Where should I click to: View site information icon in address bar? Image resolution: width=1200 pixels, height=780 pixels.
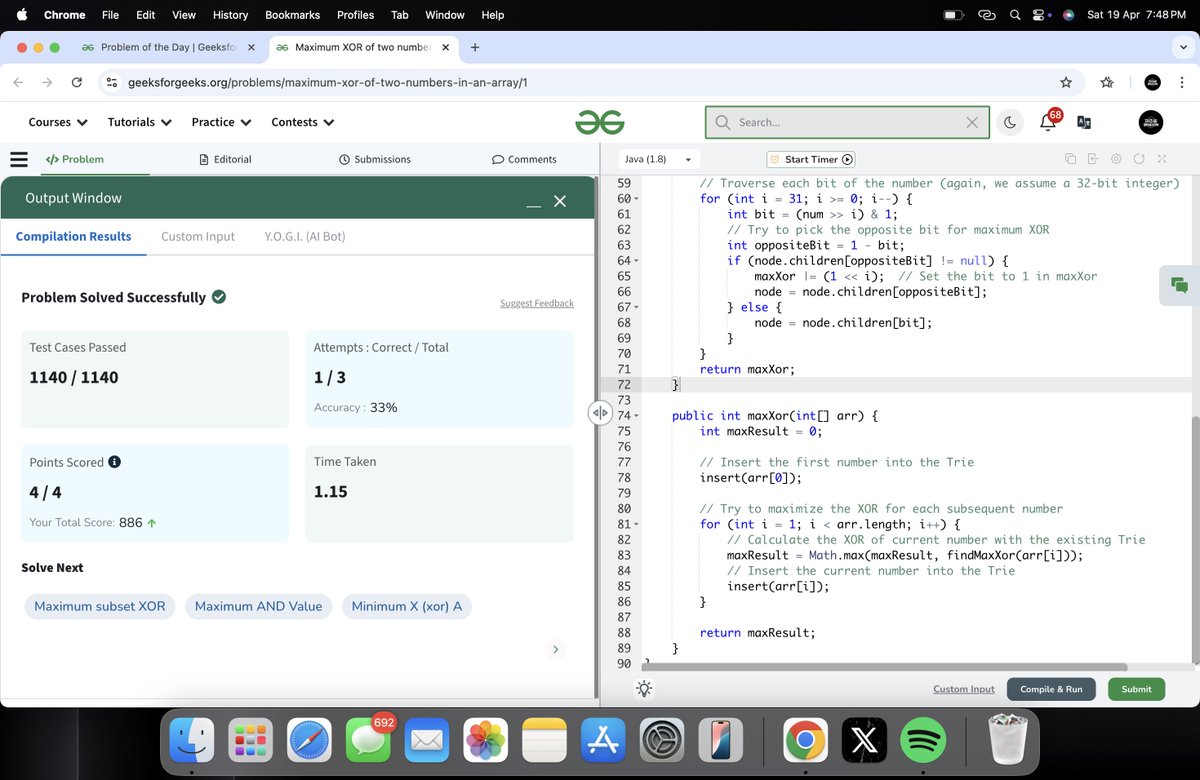coord(112,82)
